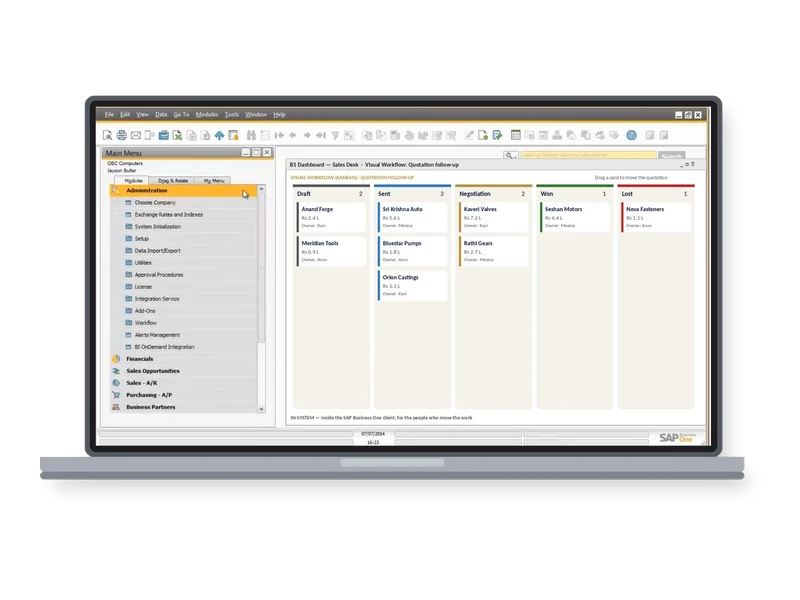The height and width of the screenshot is (600, 800).
Task: Click the new document with green dot icon
Action: point(483,135)
